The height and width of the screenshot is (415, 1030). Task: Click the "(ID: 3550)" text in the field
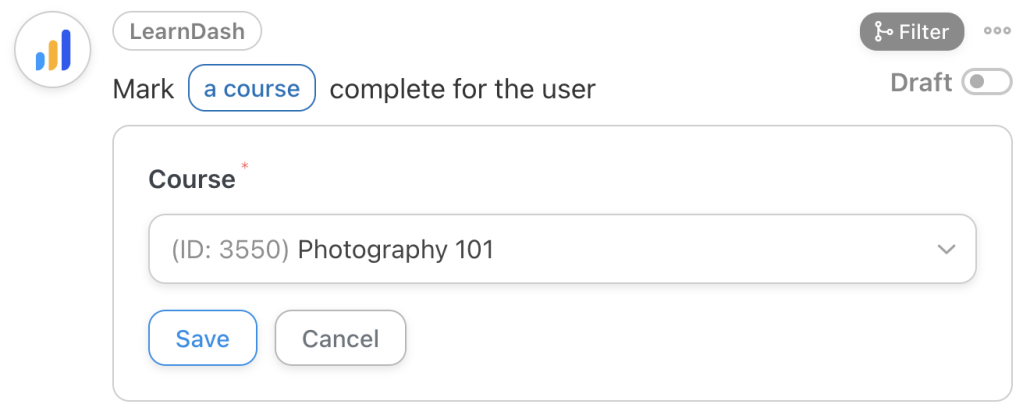point(229,249)
